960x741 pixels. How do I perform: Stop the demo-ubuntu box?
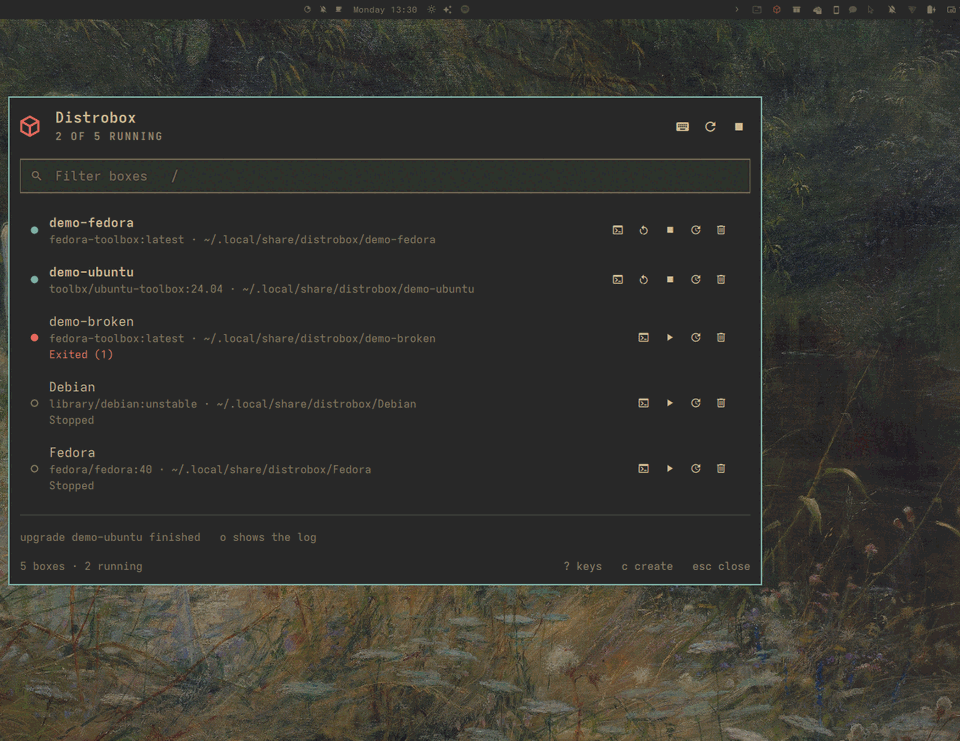pyautogui.click(x=670, y=280)
